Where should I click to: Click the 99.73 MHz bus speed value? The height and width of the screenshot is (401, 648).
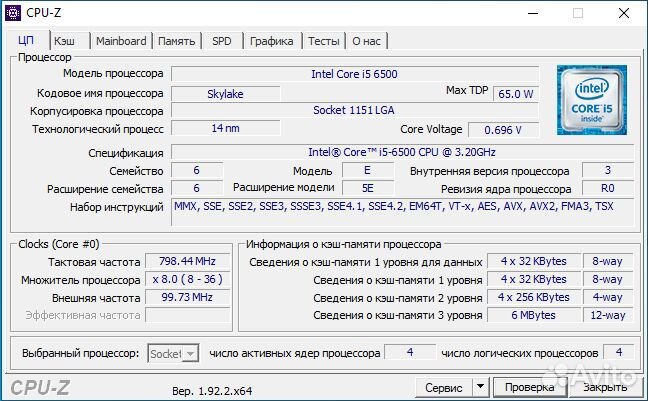point(188,297)
